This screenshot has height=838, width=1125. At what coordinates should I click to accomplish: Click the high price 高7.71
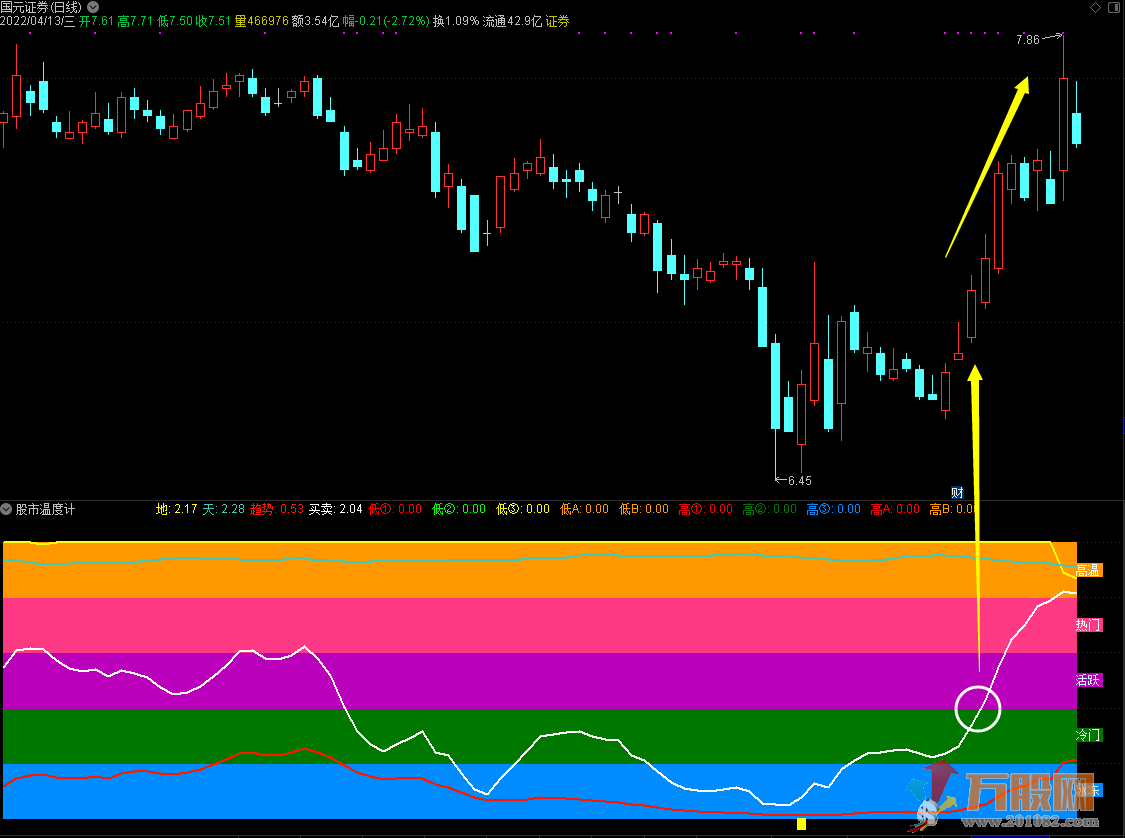click(136, 22)
